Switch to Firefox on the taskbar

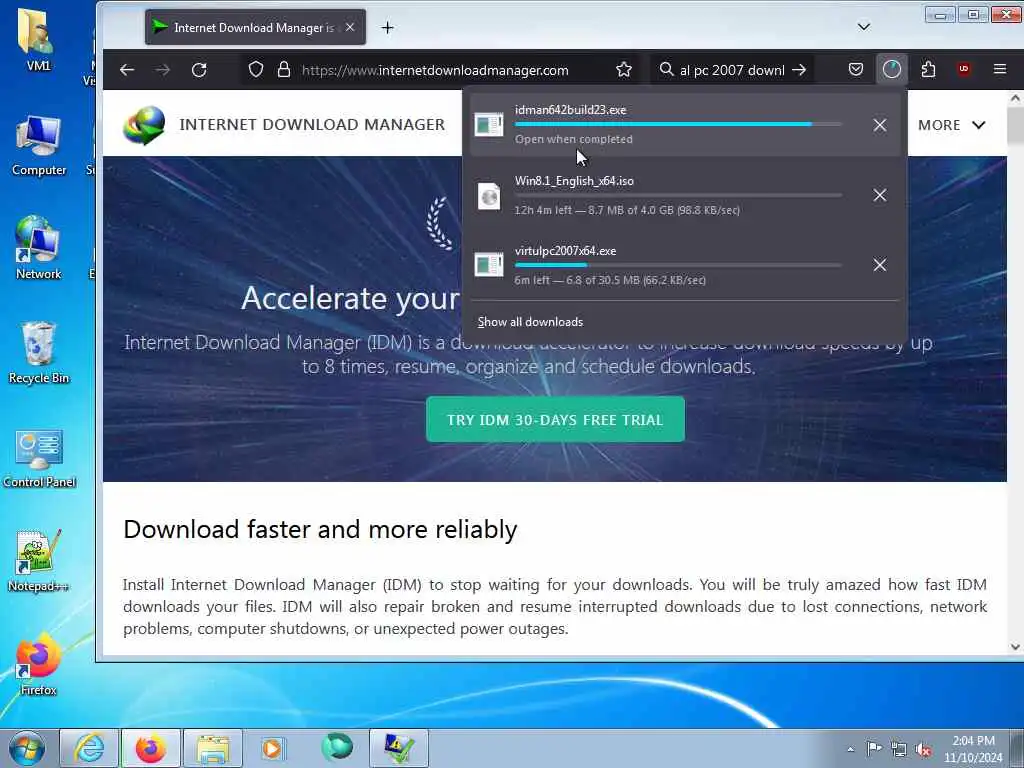click(151, 748)
